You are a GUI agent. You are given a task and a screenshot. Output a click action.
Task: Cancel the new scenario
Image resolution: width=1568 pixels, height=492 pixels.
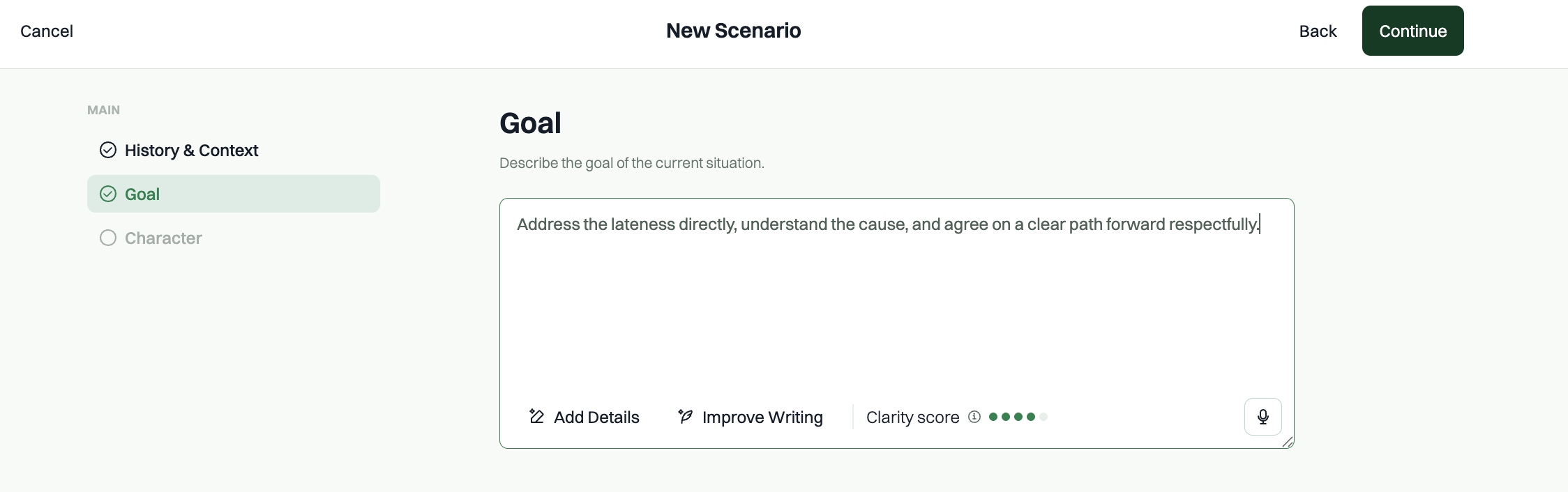(x=47, y=31)
